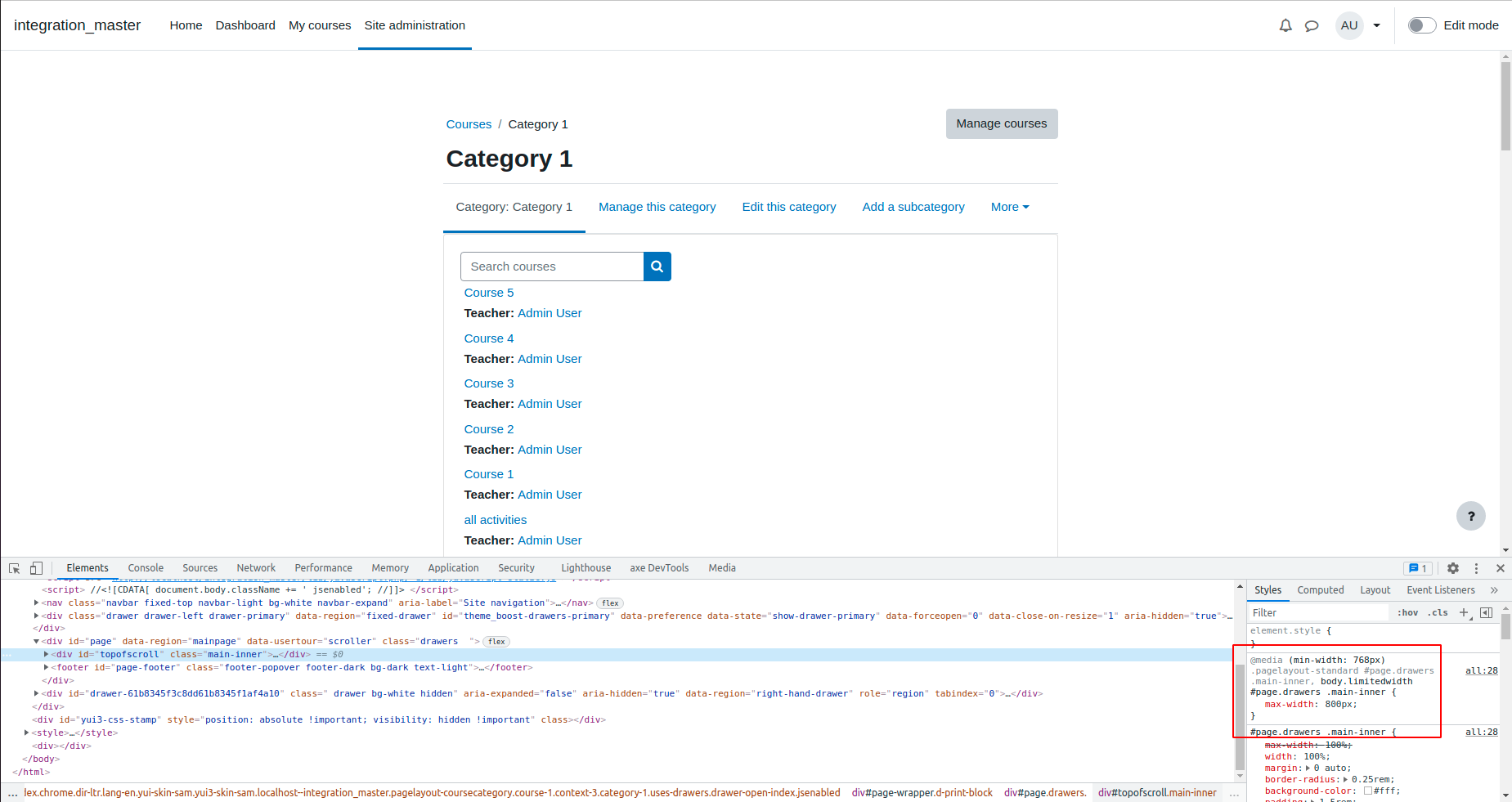Show more Styles pane tabs chevron

tap(1494, 590)
